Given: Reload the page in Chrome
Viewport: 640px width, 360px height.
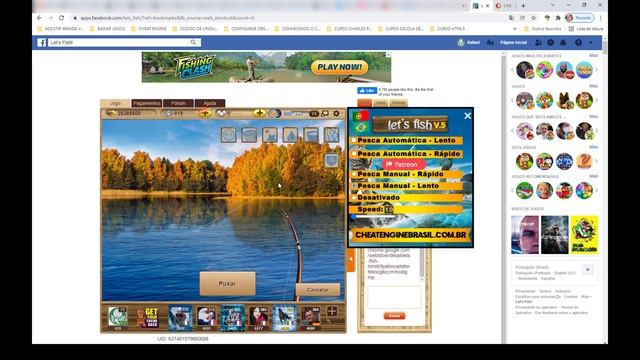Looking at the screenshot, I should [x=62, y=18].
